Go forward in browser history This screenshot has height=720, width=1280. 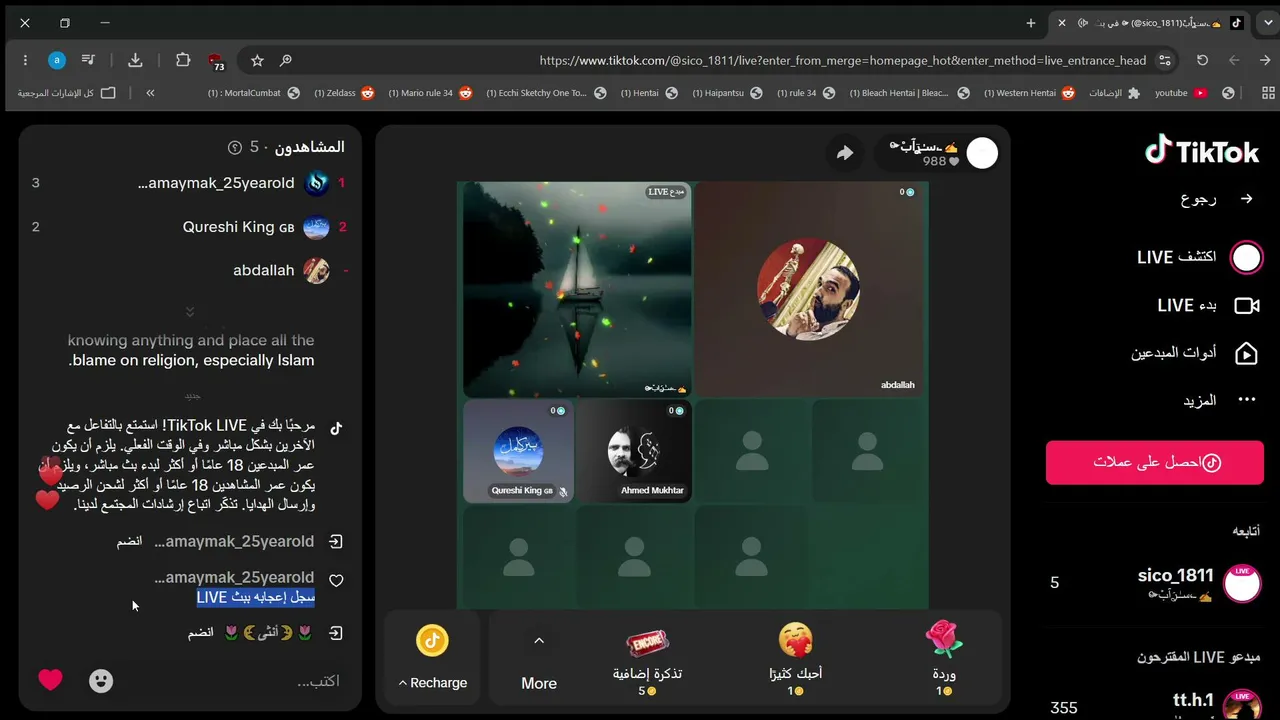1234,60
